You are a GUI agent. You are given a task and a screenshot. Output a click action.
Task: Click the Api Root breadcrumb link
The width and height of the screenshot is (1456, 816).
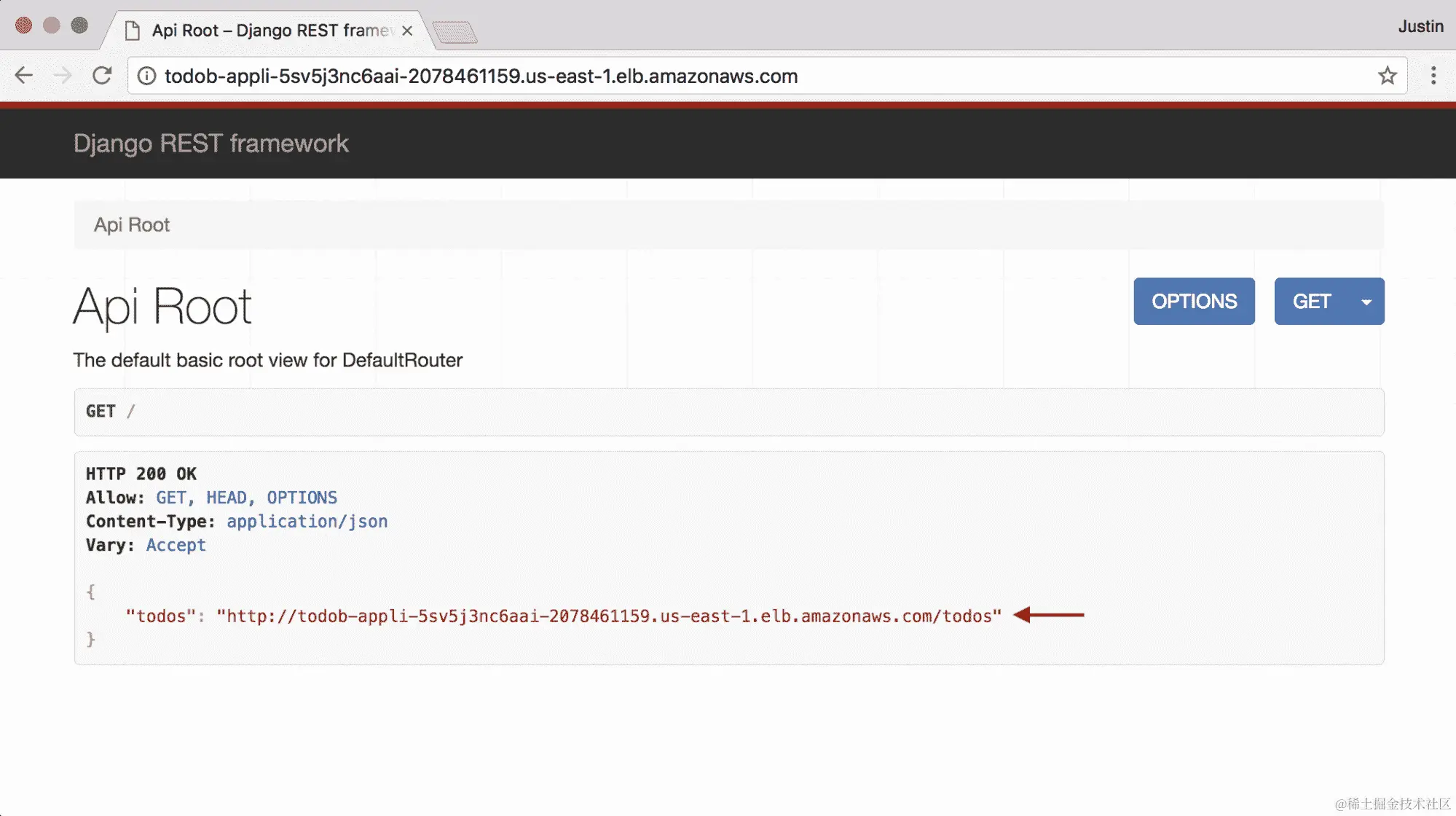(x=132, y=225)
